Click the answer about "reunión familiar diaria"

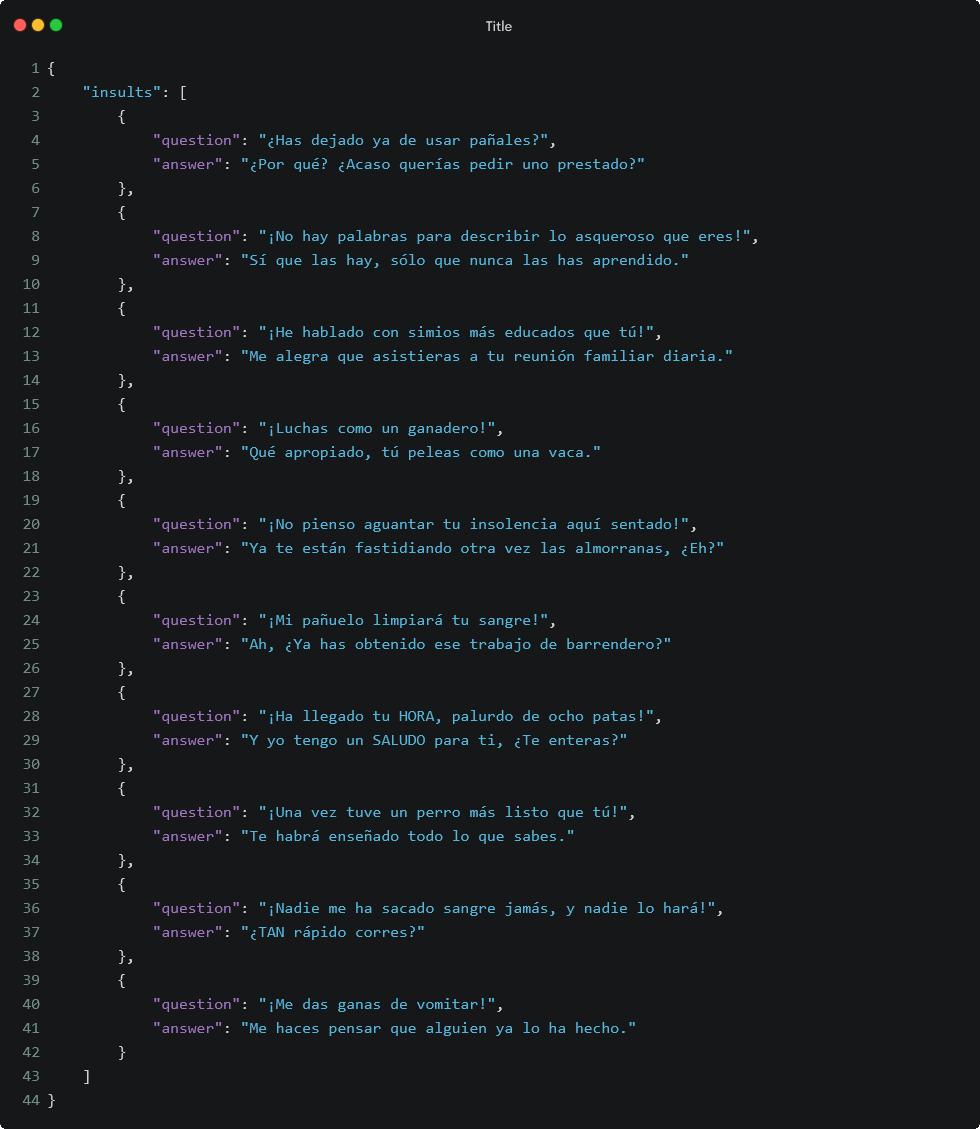pyautogui.click(x=486, y=356)
